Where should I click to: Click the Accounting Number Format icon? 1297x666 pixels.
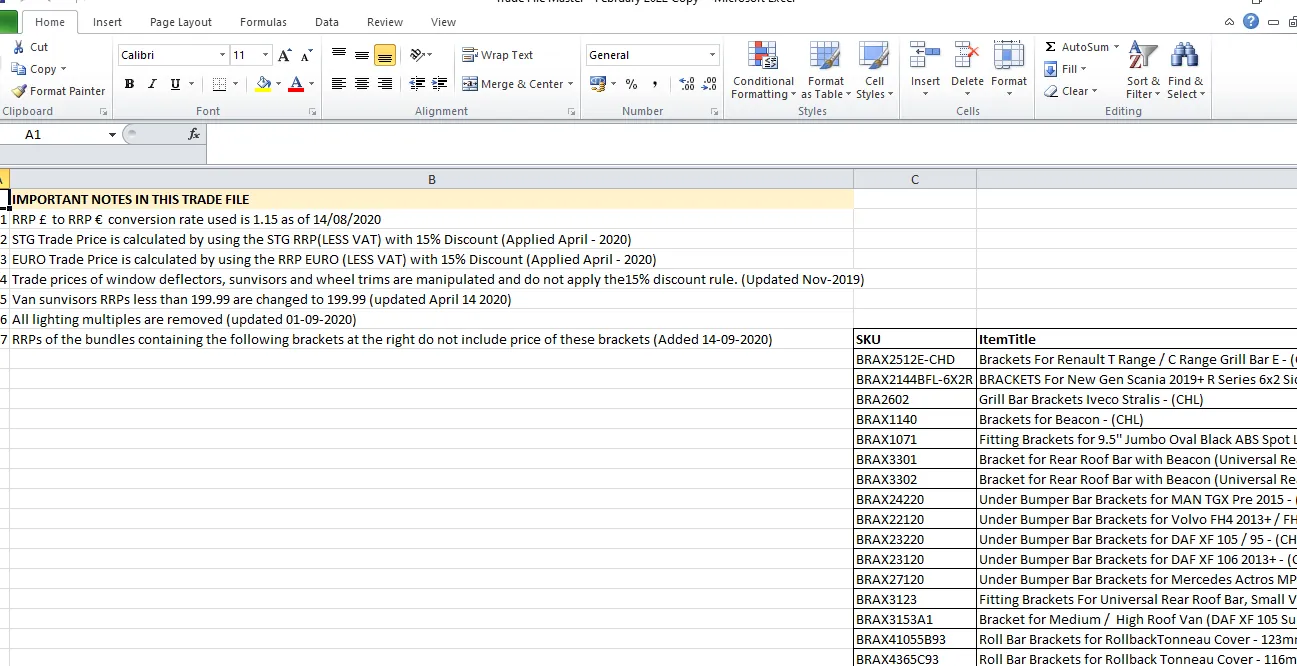click(x=599, y=84)
